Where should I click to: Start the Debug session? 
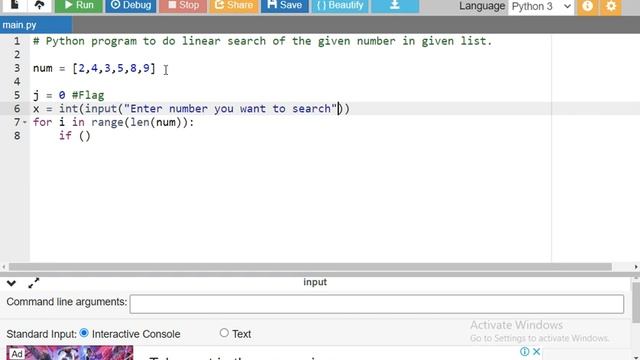click(131, 5)
